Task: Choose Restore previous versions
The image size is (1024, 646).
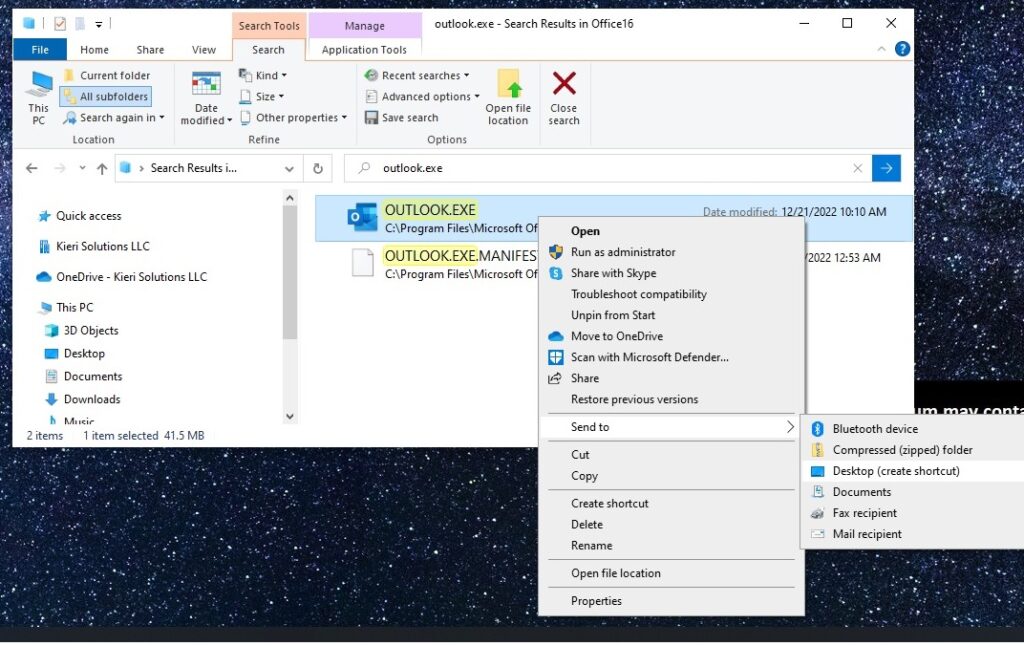Action: point(671,399)
